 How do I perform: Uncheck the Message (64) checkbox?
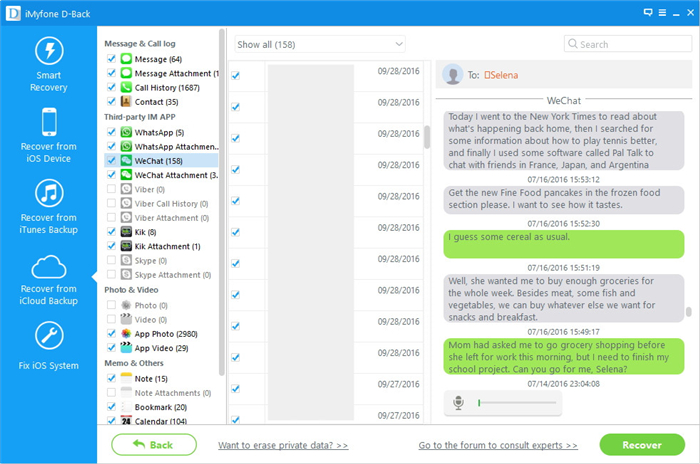point(112,59)
